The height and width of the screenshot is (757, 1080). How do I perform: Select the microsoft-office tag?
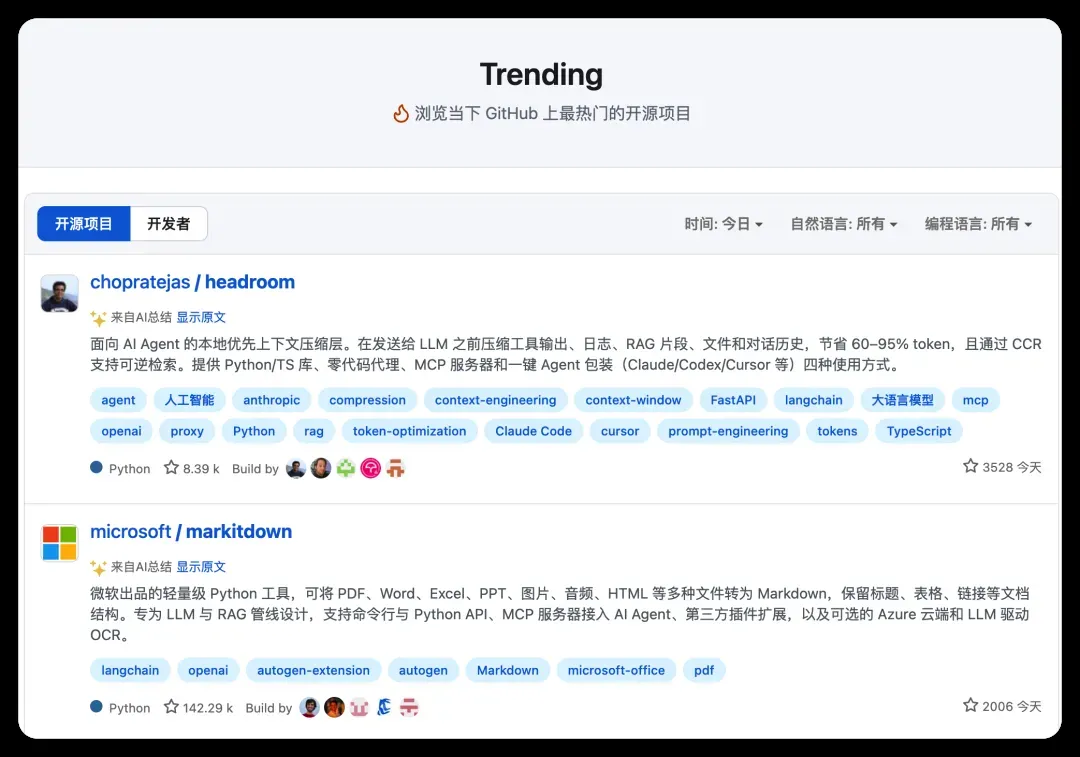click(616, 670)
